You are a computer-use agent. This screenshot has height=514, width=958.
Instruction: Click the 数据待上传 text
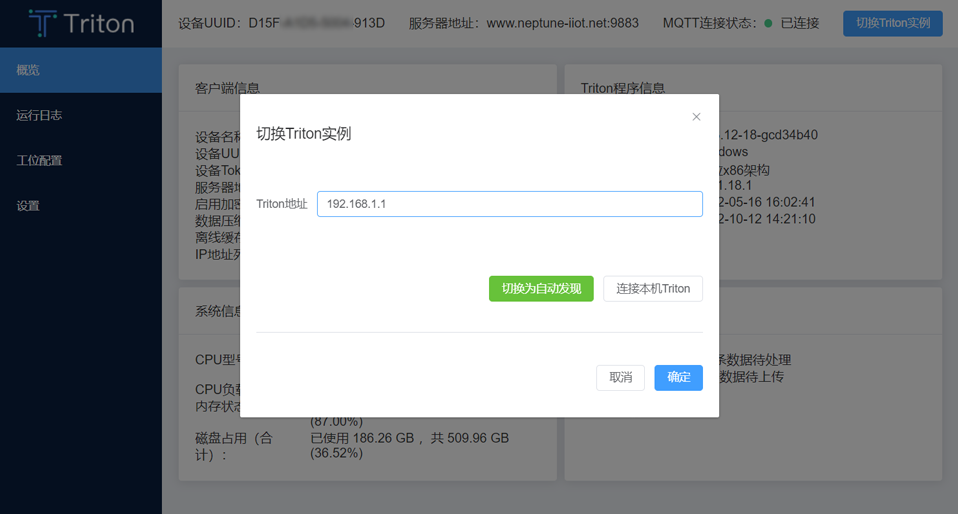(x=751, y=376)
